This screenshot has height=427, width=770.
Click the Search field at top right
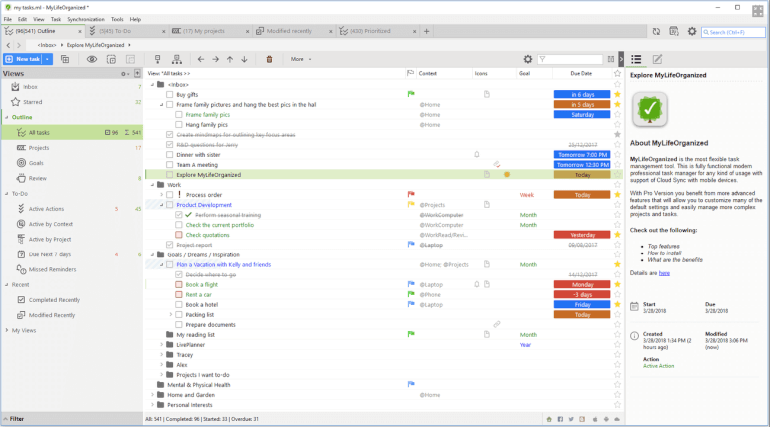[733, 32]
